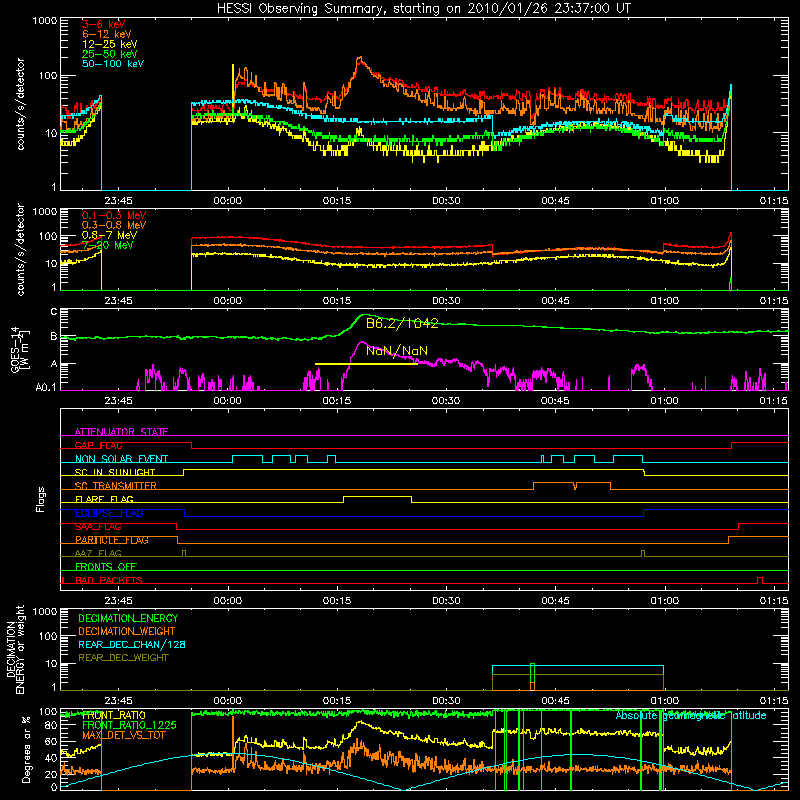Click the 0.8-7 MeV legend entry
This screenshot has width=800, height=800.
[109, 235]
